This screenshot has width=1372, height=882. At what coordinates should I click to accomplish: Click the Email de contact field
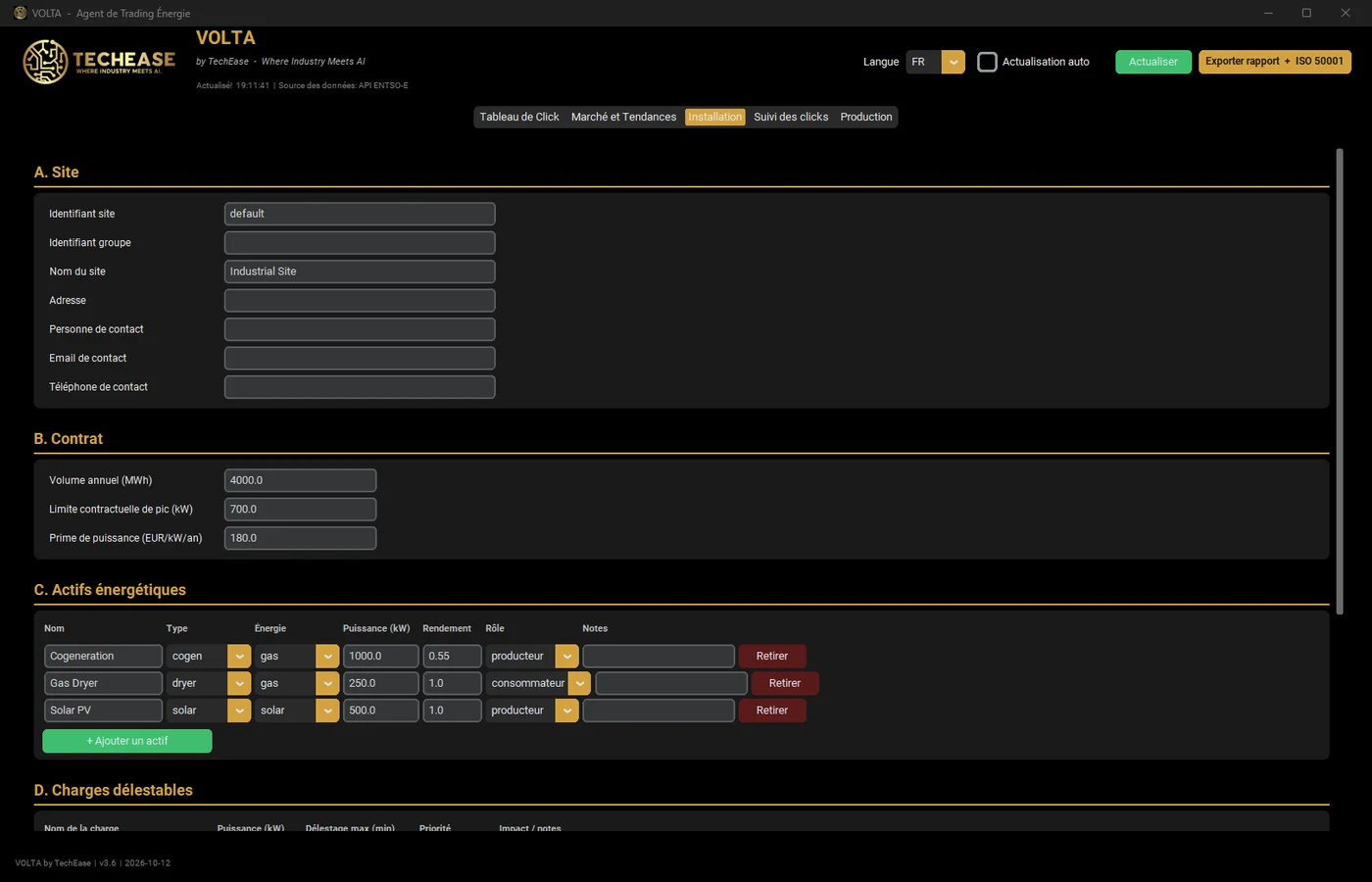pyautogui.click(x=360, y=358)
